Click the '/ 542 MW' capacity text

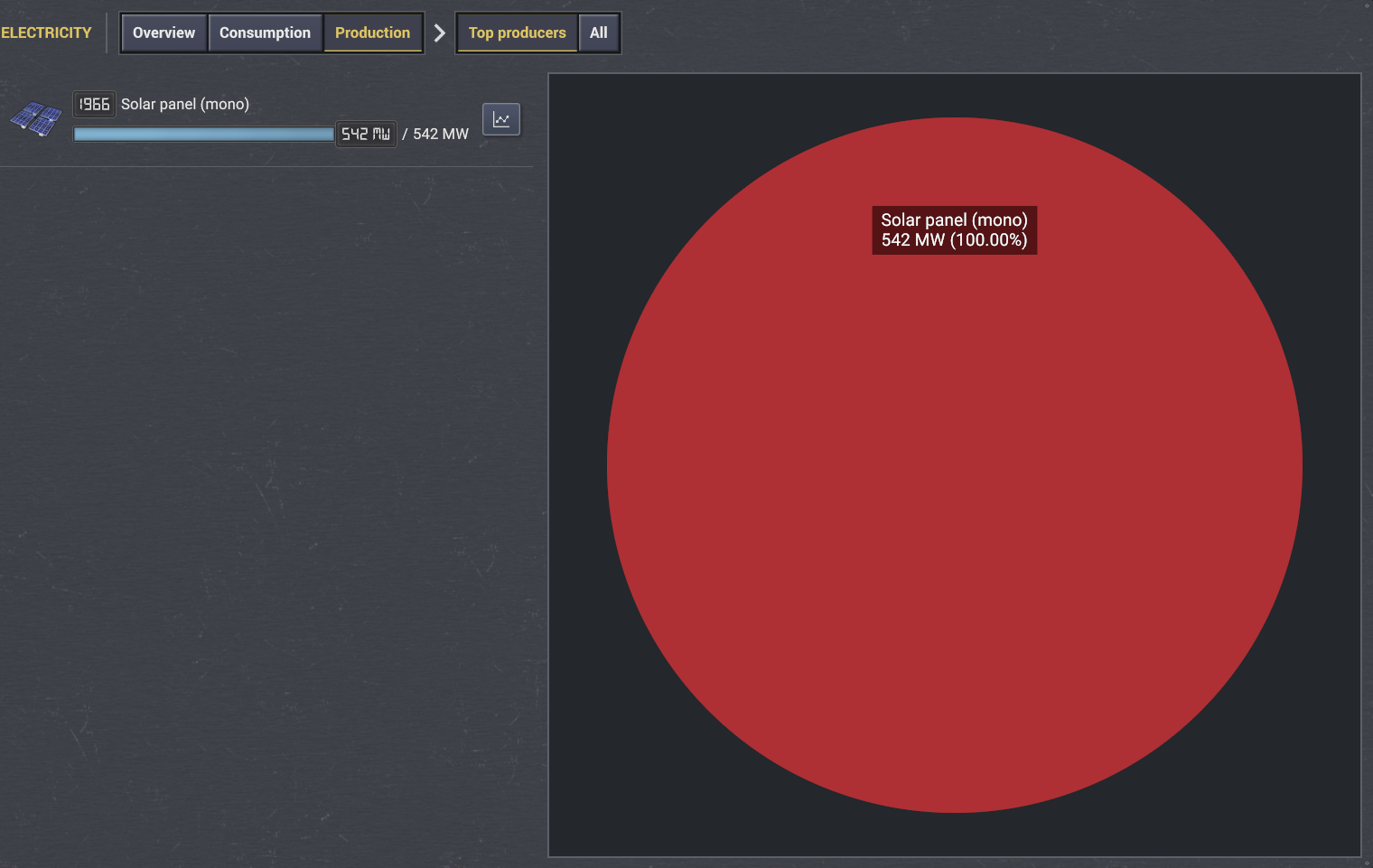point(435,134)
